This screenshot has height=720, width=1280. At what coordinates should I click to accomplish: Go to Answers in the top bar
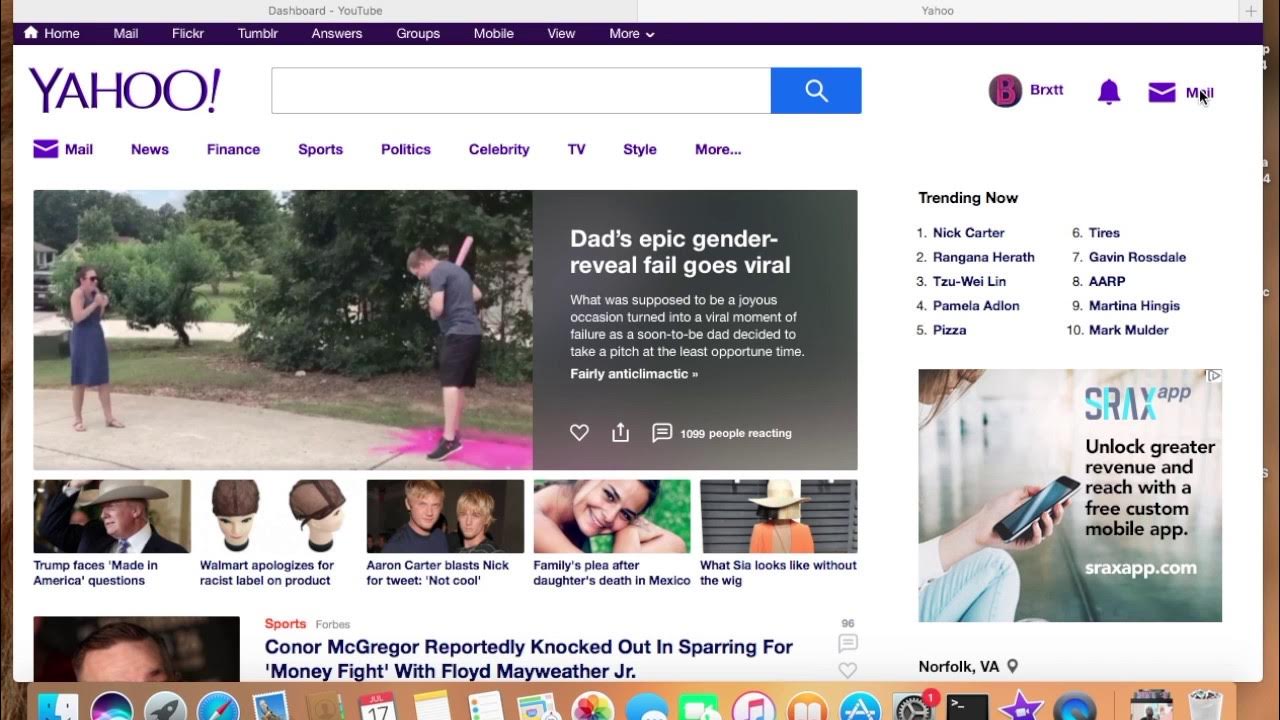tap(337, 33)
